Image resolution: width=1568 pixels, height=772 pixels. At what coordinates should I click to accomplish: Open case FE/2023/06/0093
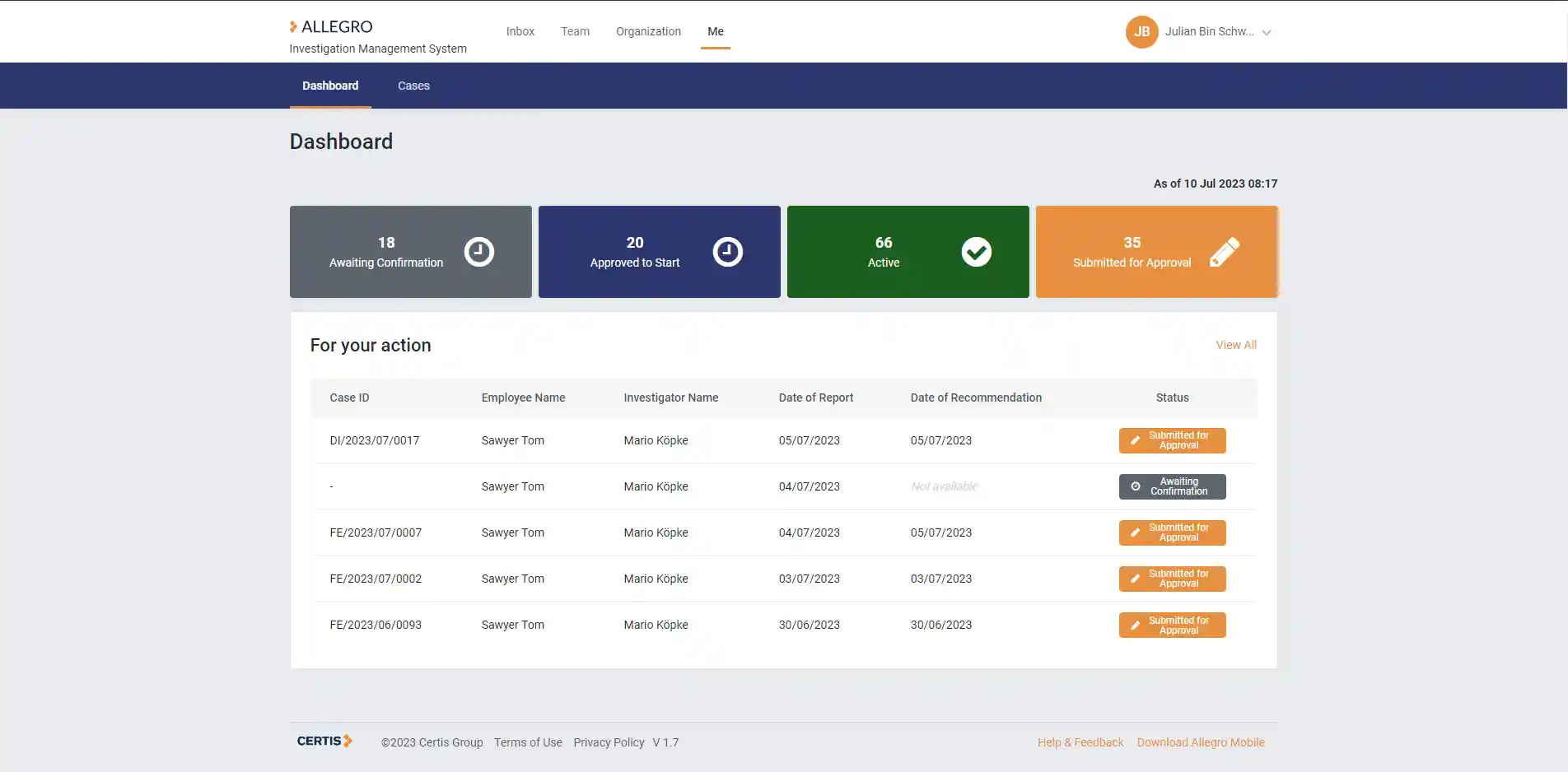[376, 625]
